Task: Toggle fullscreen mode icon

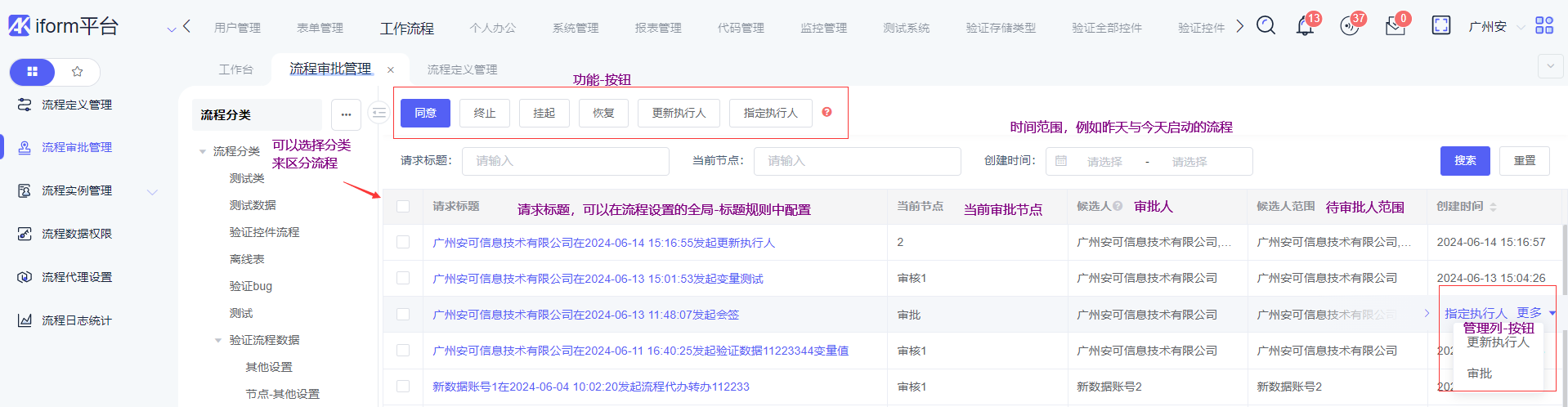Action: pos(1440,26)
